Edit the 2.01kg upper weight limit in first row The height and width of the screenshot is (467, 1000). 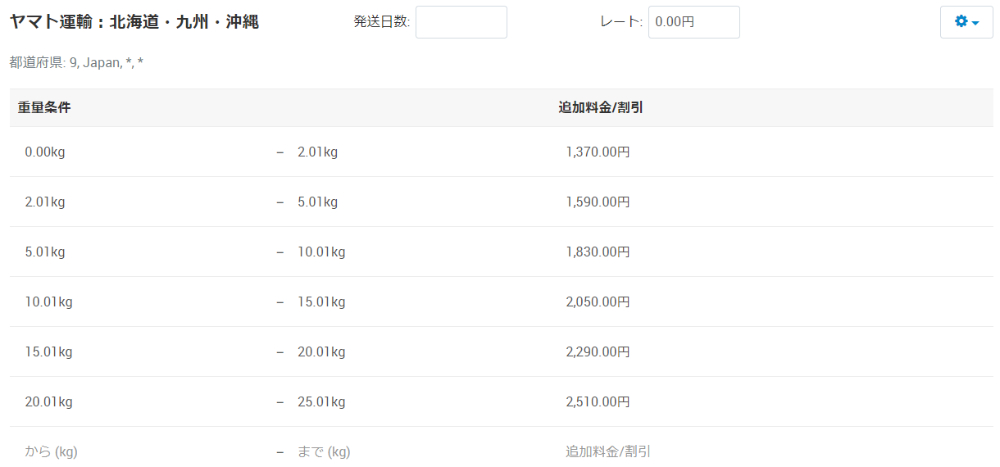318,152
